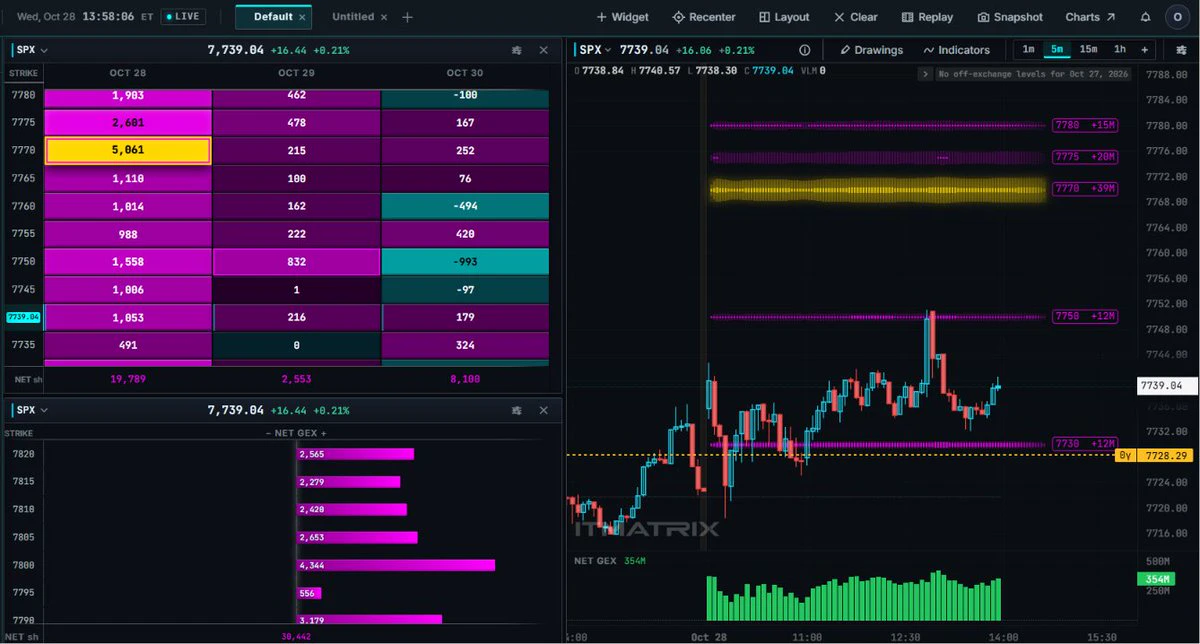
Task: Show chart info icon
Action: coord(805,50)
